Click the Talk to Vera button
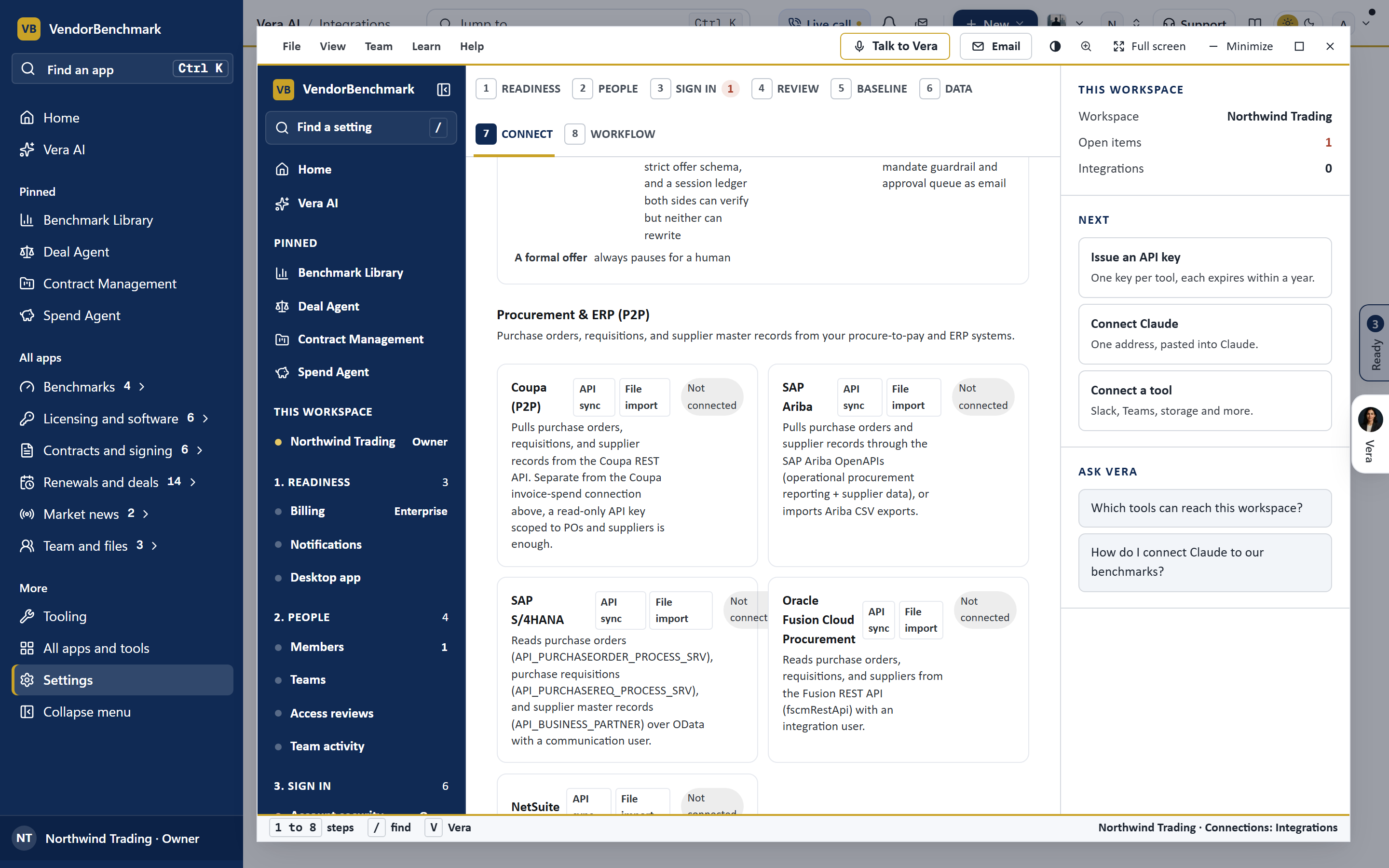Viewport: 1389px width, 868px height. (895, 46)
